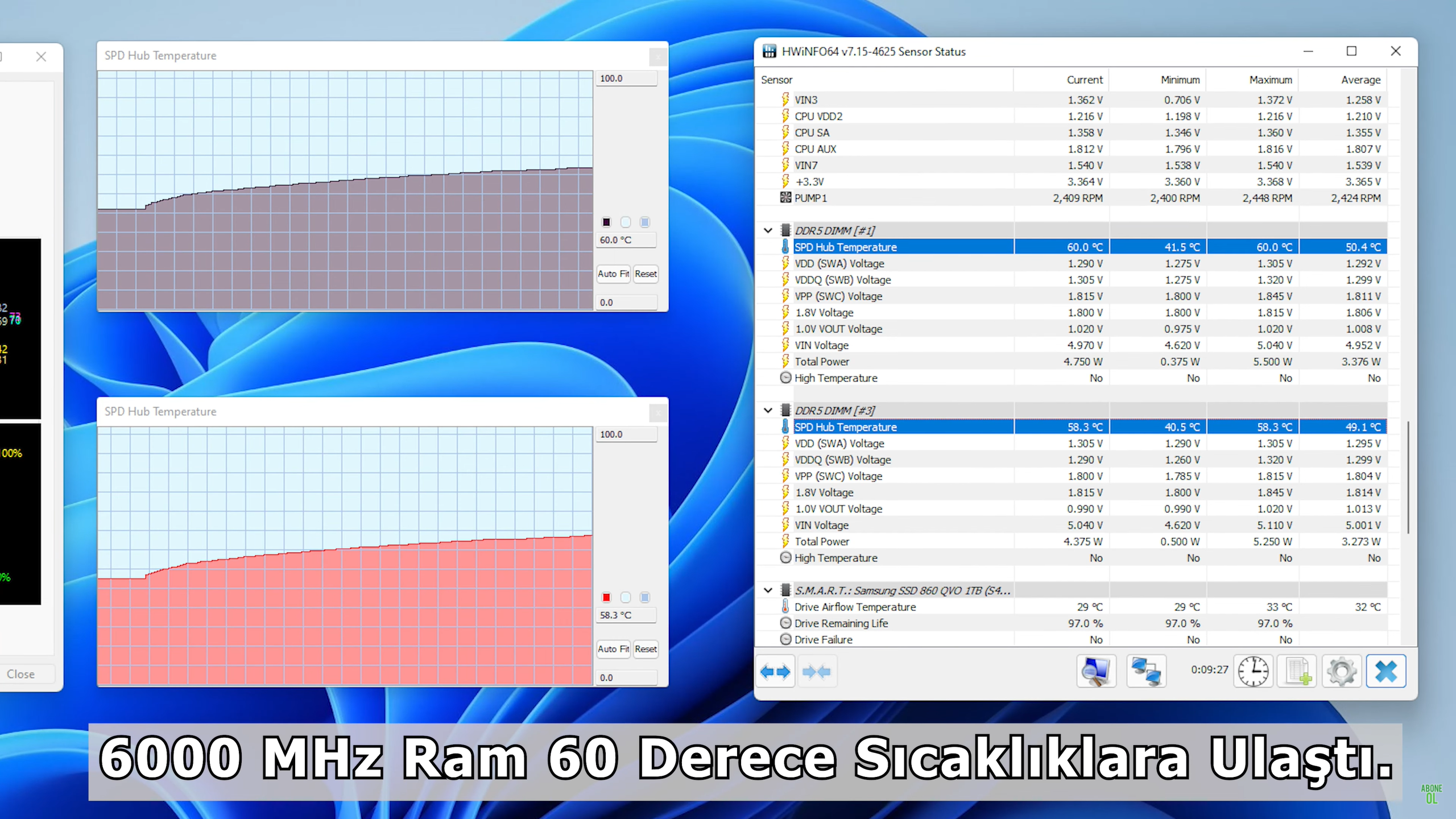Select VPP (SWC) Voltage under DIMM #1
Image resolution: width=1456 pixels, height=819 pixels.
pyautogui.click(x=1072, y=296)
